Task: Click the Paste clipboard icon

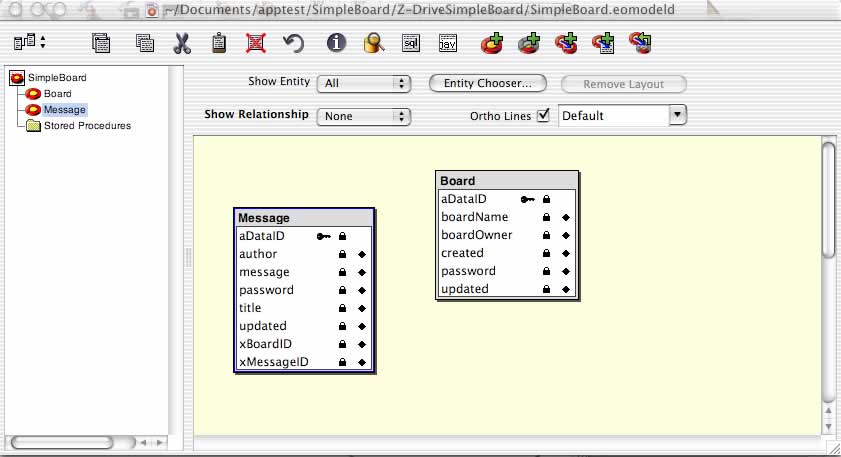Action: [219, 43]
